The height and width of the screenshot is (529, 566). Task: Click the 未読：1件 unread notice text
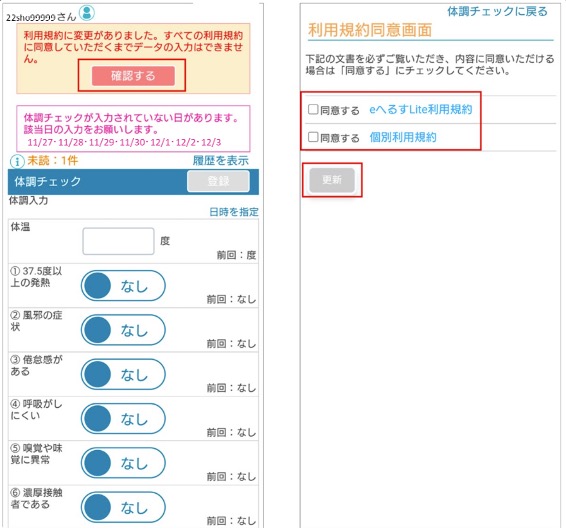[52, 160]
